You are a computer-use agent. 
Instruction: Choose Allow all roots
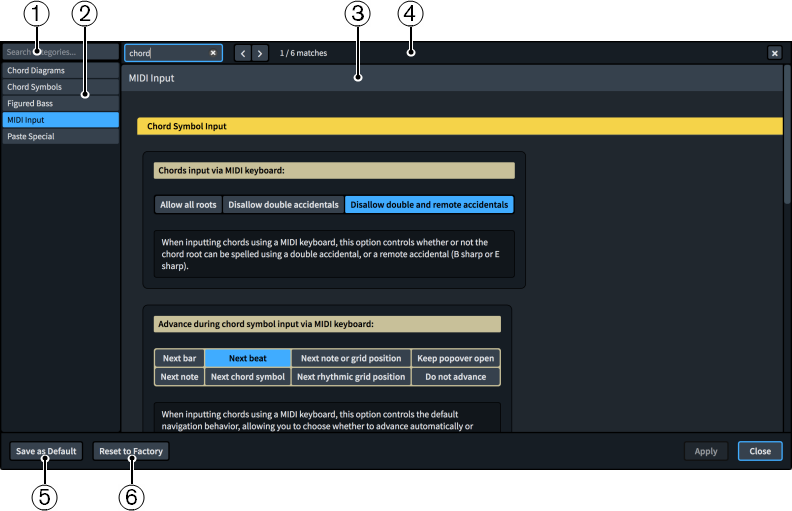point(188,205)
